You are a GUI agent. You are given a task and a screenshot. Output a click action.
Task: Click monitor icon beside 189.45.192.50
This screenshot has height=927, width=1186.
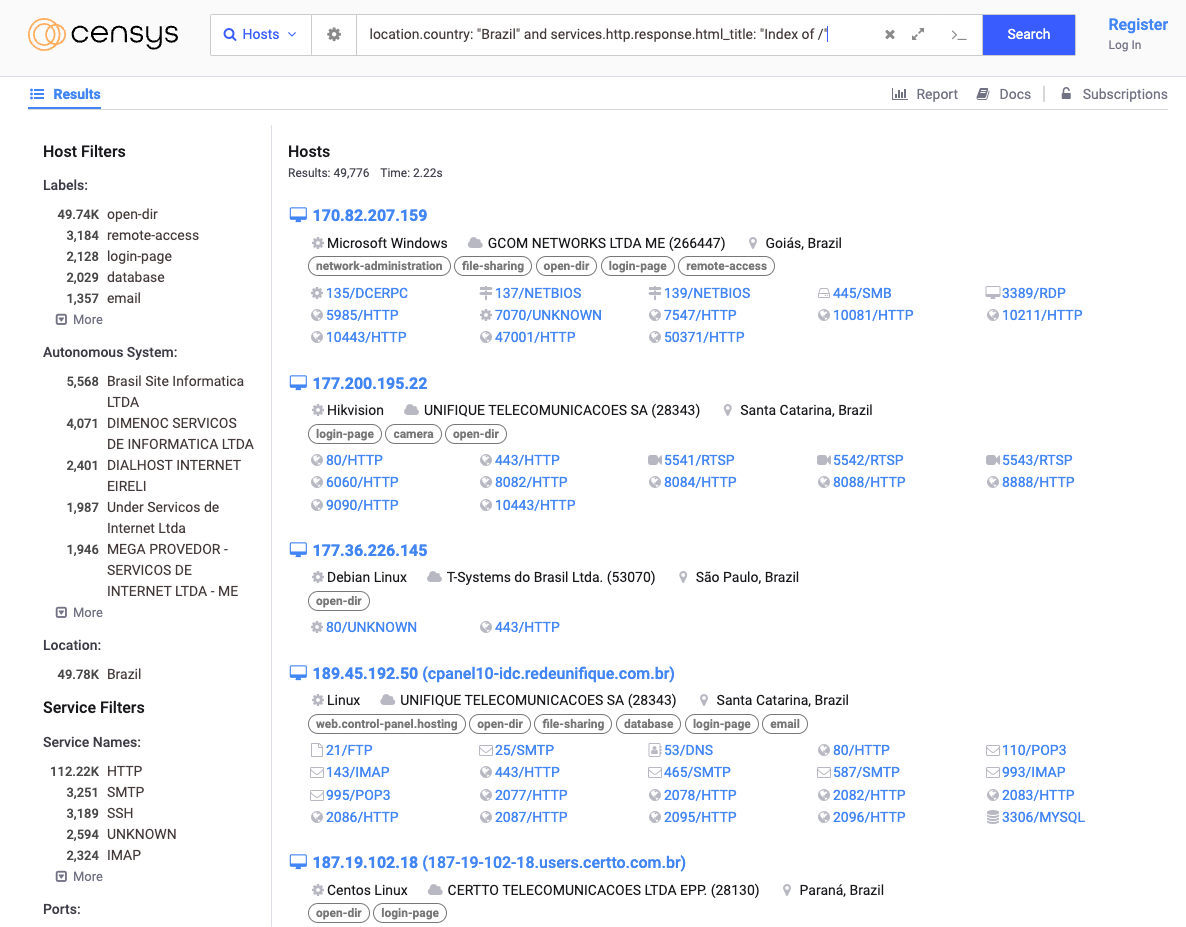(x=298, y=673)
